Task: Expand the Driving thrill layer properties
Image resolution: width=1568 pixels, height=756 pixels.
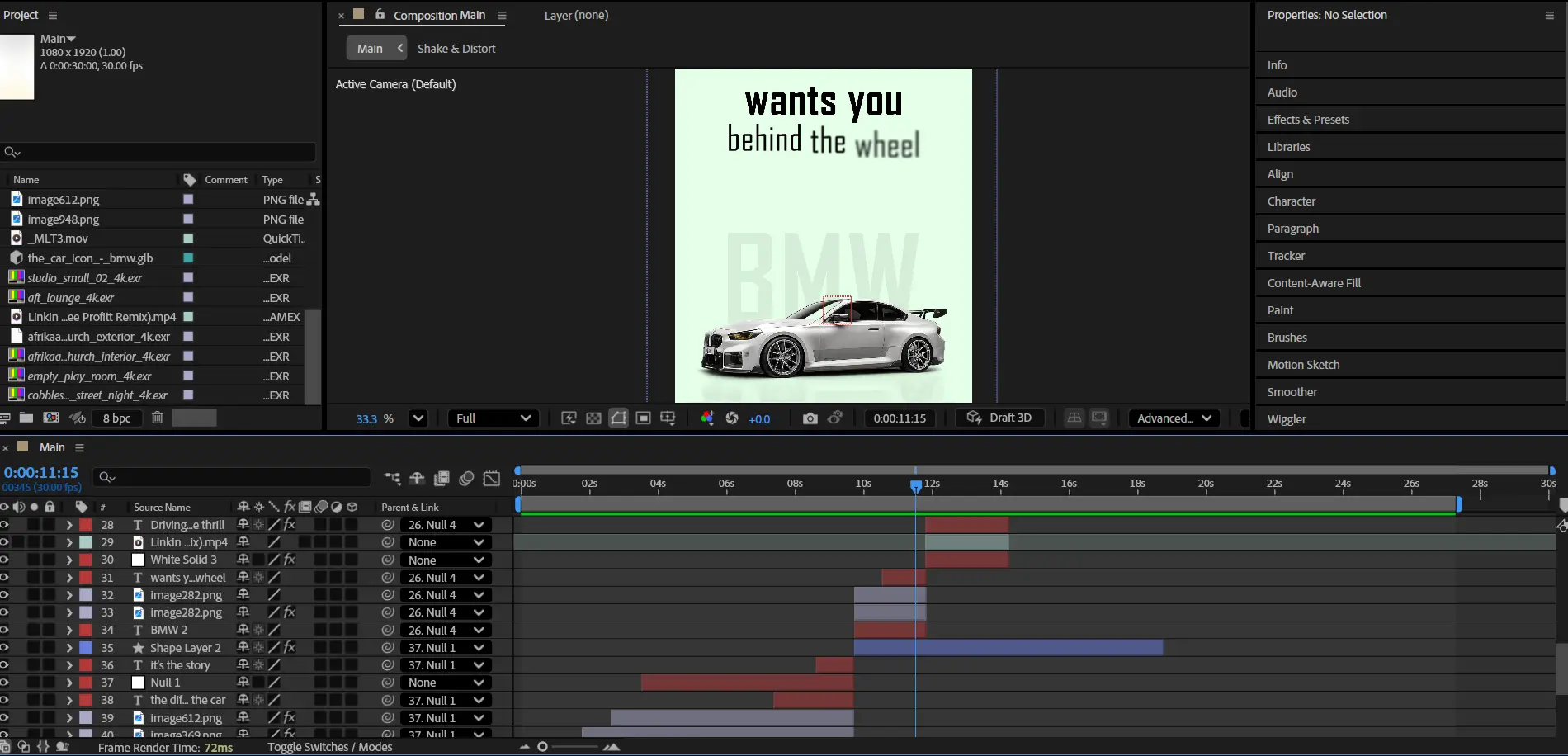Action: (69, 525)
